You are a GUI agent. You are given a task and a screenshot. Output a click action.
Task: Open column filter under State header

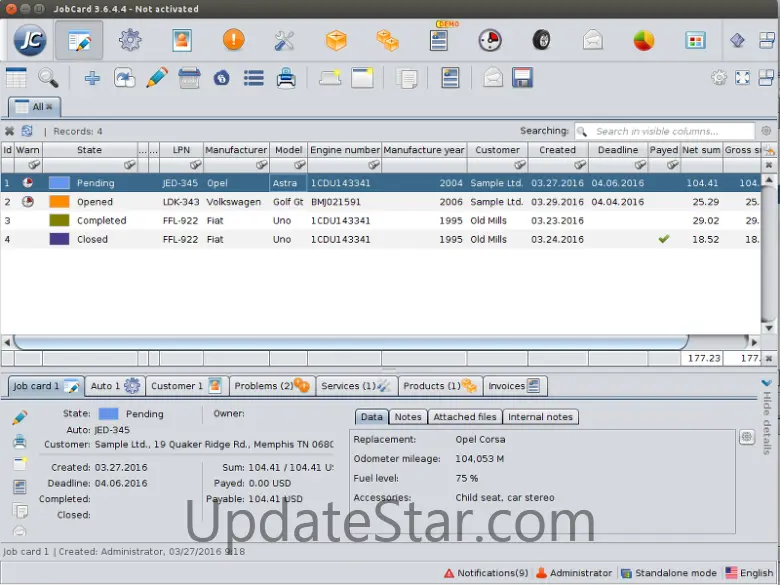tap(129, 165)
